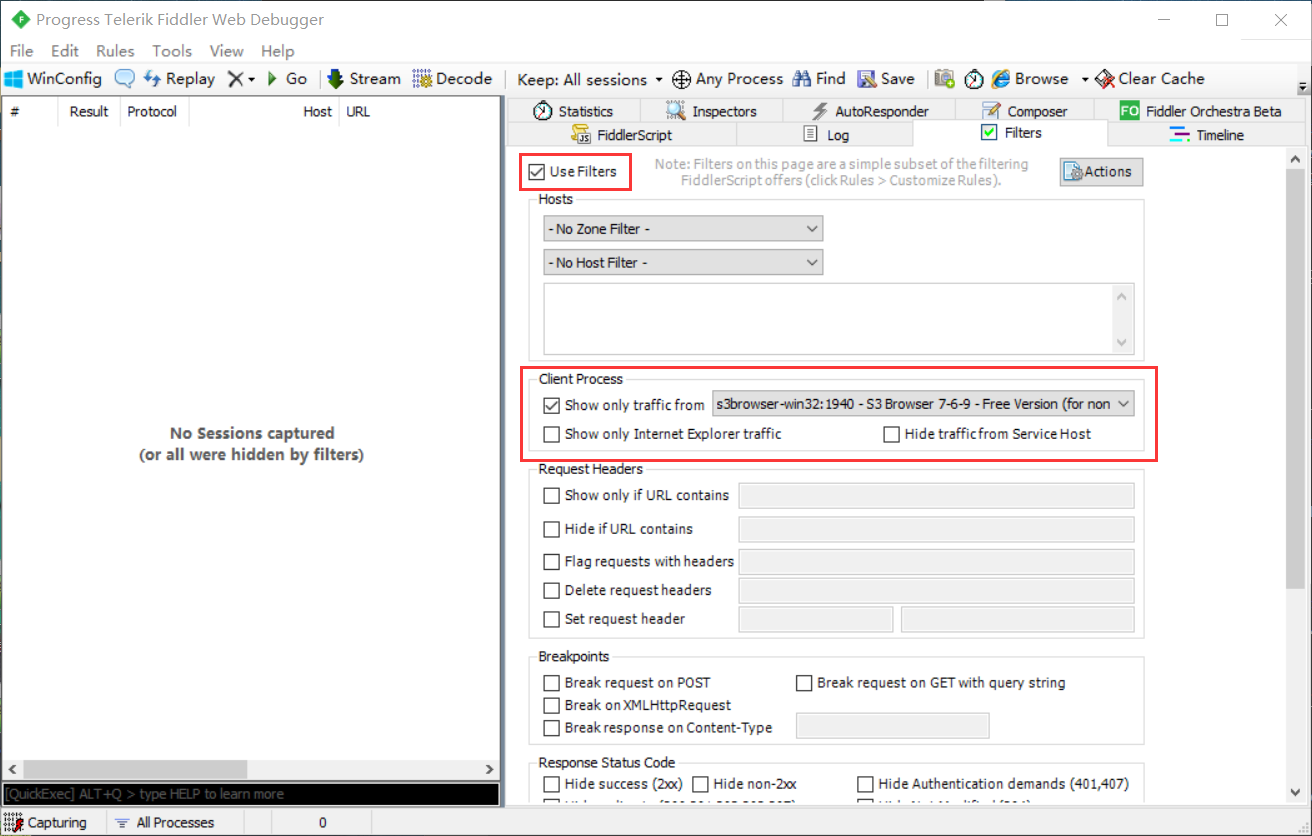Open the client process s3browser dropdown
The width and height of the screenshot is (1312, 836).
point(923,404)
